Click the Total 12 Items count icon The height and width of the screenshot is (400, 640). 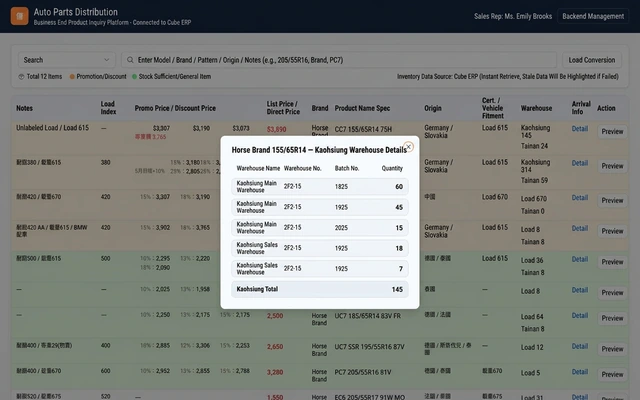[21, 77]
